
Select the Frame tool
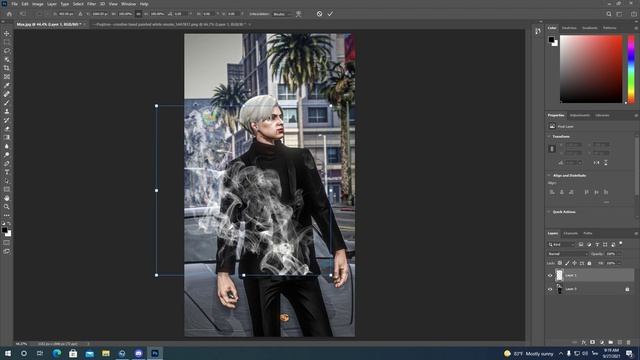click(x=7, y=77)
